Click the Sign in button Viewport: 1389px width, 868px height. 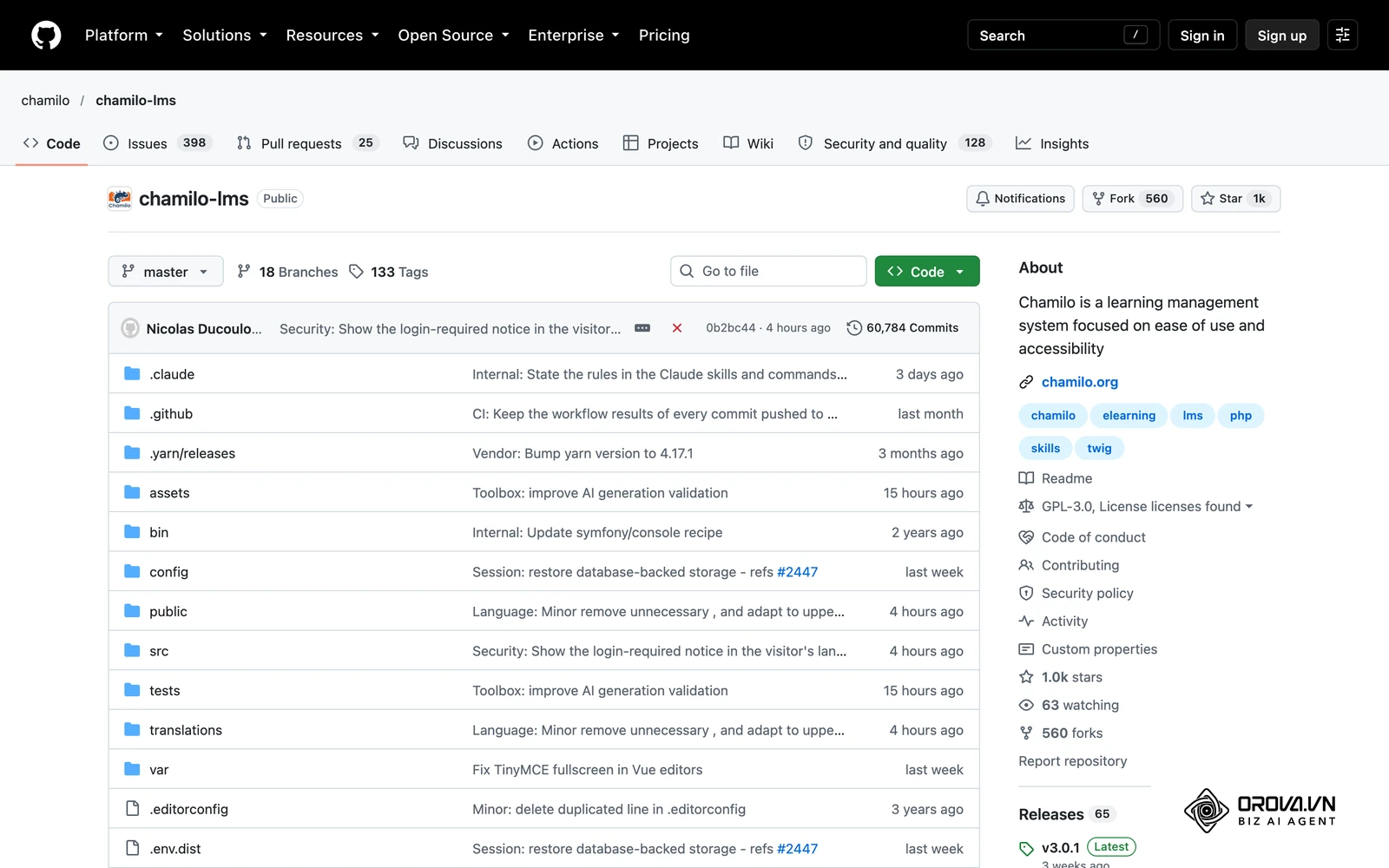click(1202, 36)
